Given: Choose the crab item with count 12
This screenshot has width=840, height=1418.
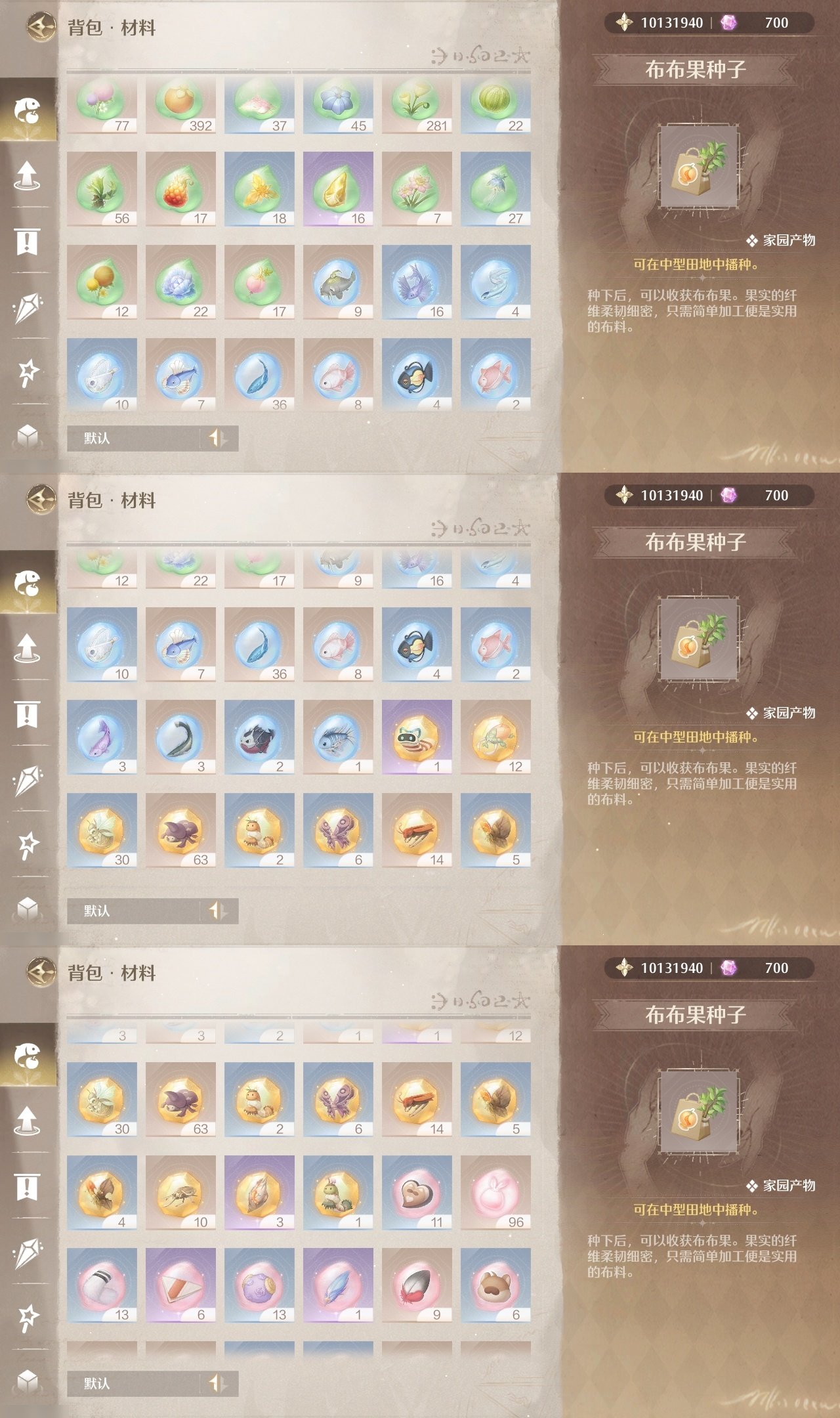Looking at the screenshot, I should pyautogui.click(x=495, y=737).
